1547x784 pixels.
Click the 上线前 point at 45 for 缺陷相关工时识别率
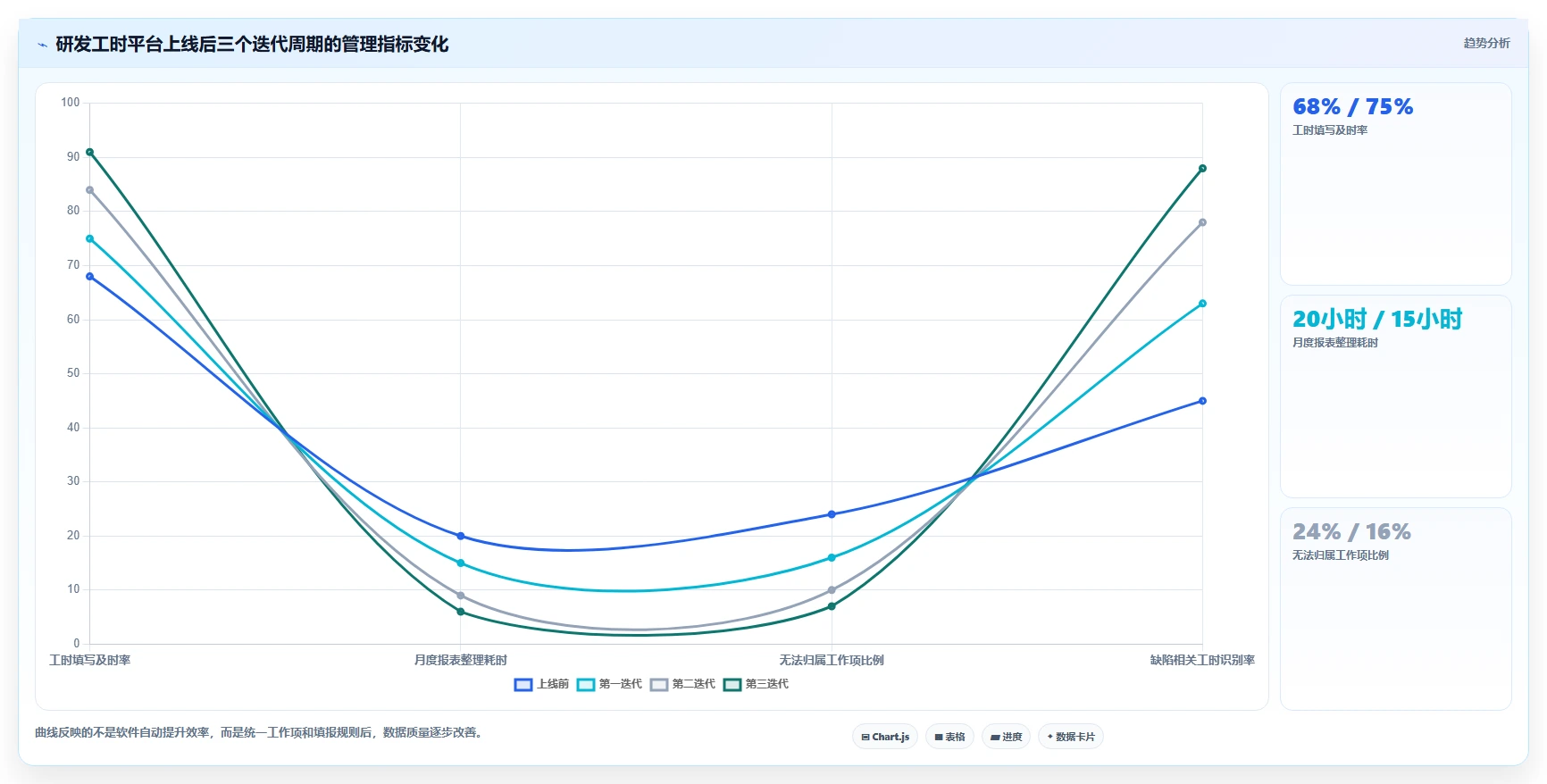(x=1202, y=401)
